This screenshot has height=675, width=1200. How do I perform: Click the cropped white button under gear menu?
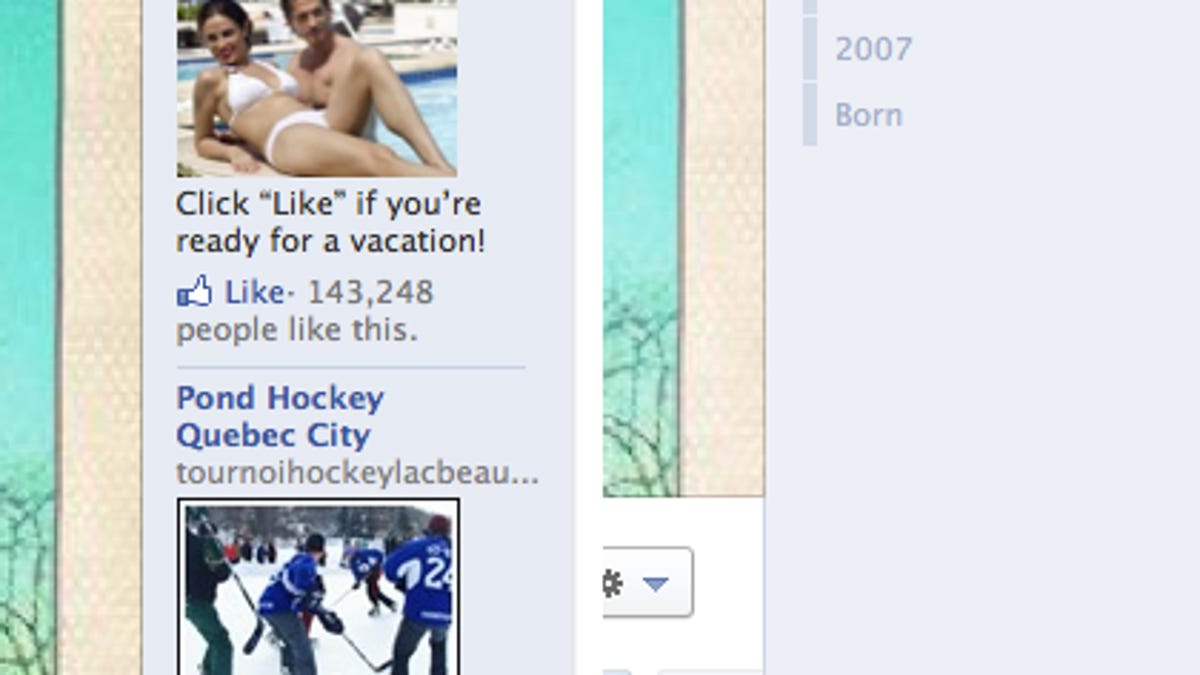[x=710, y=672]
